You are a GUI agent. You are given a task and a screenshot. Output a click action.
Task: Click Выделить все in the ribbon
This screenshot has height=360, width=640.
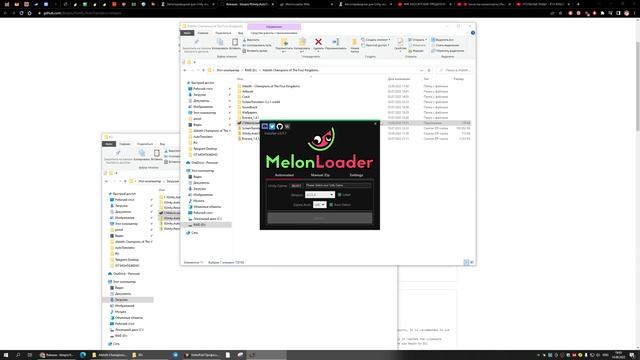[442, 40]
